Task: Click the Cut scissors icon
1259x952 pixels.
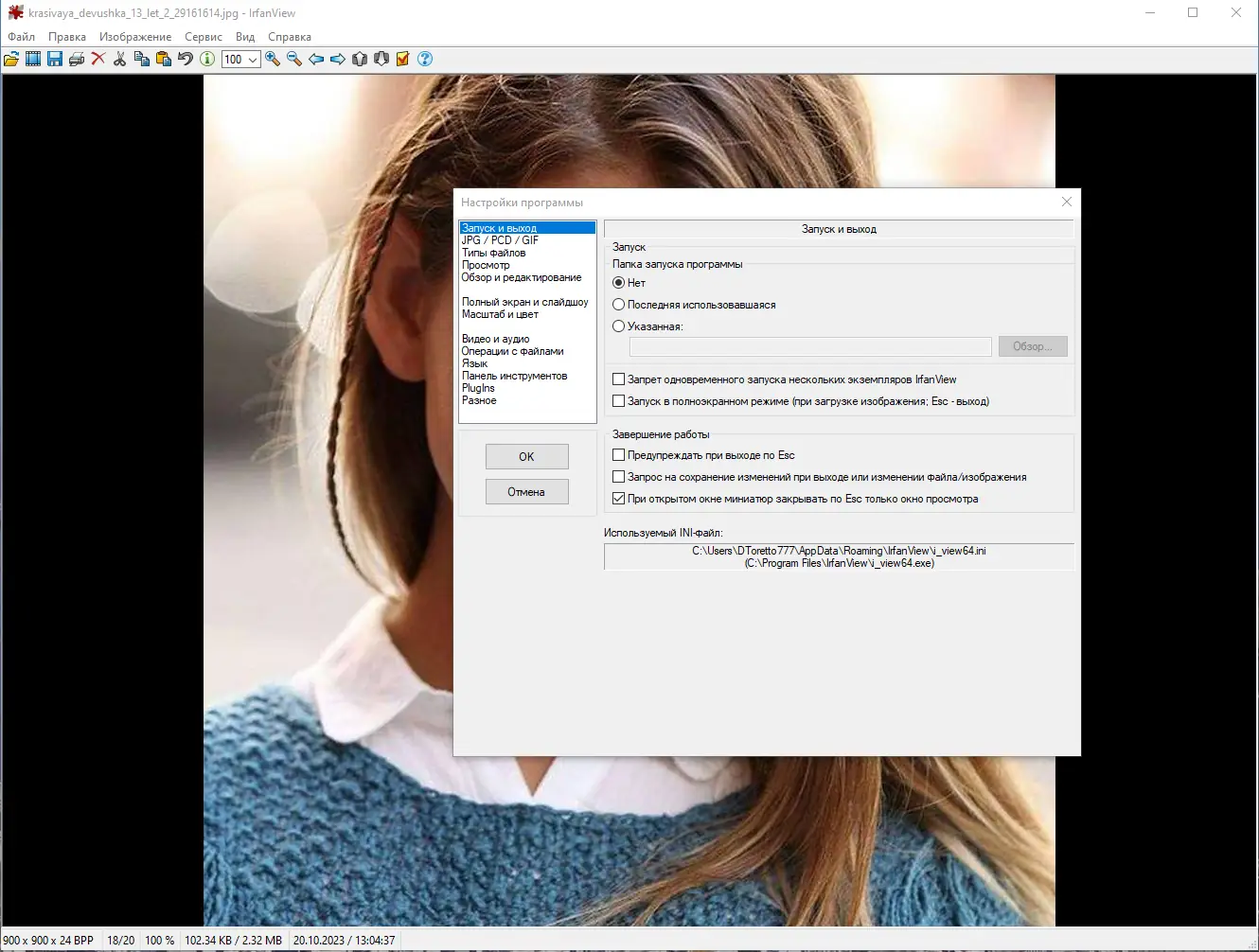Action: coord(120,59)
